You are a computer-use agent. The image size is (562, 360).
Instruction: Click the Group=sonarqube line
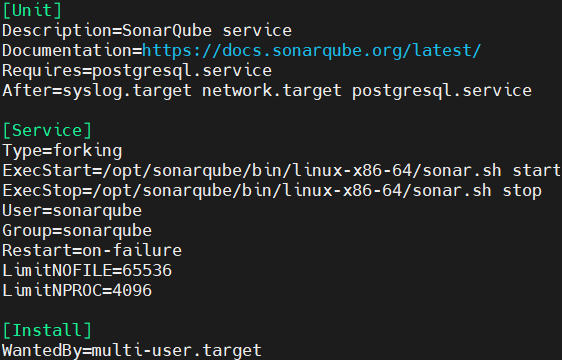(x=77, y=231)
